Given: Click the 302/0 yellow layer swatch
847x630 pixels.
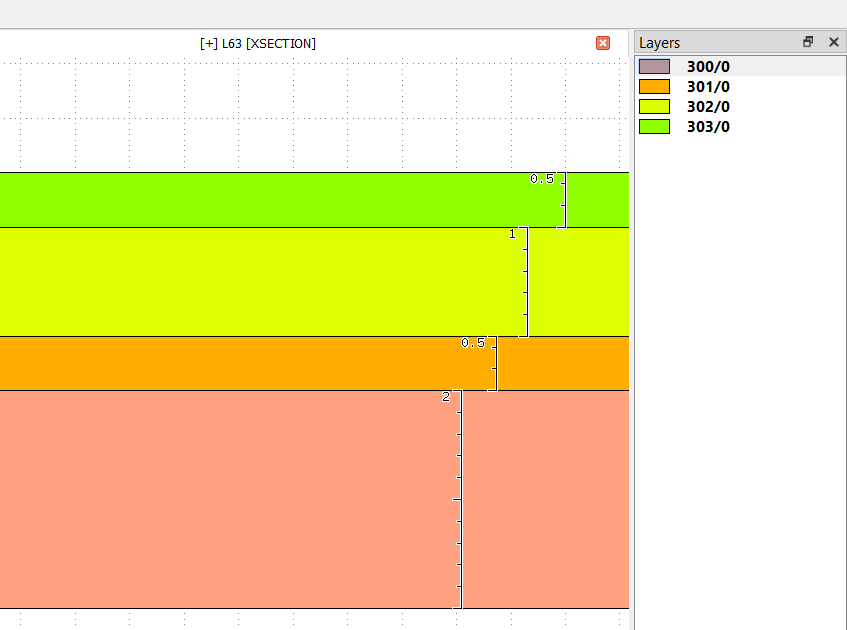Looking at the screenshot, I should point(654,106).
